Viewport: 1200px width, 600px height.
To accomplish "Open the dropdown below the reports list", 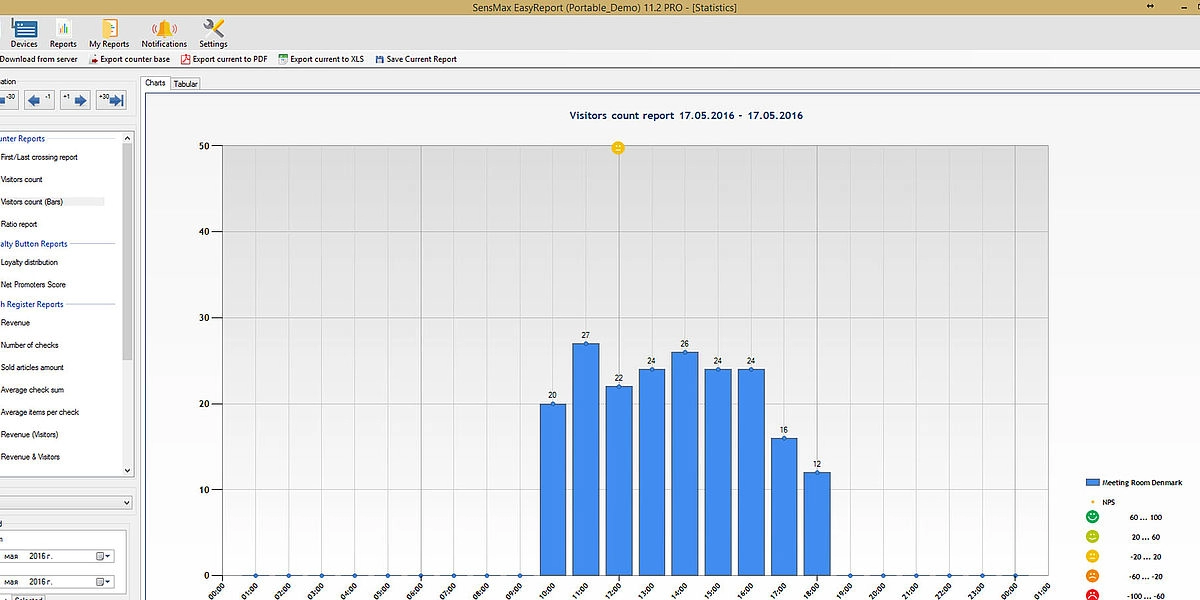I will [x=126, y=502].
